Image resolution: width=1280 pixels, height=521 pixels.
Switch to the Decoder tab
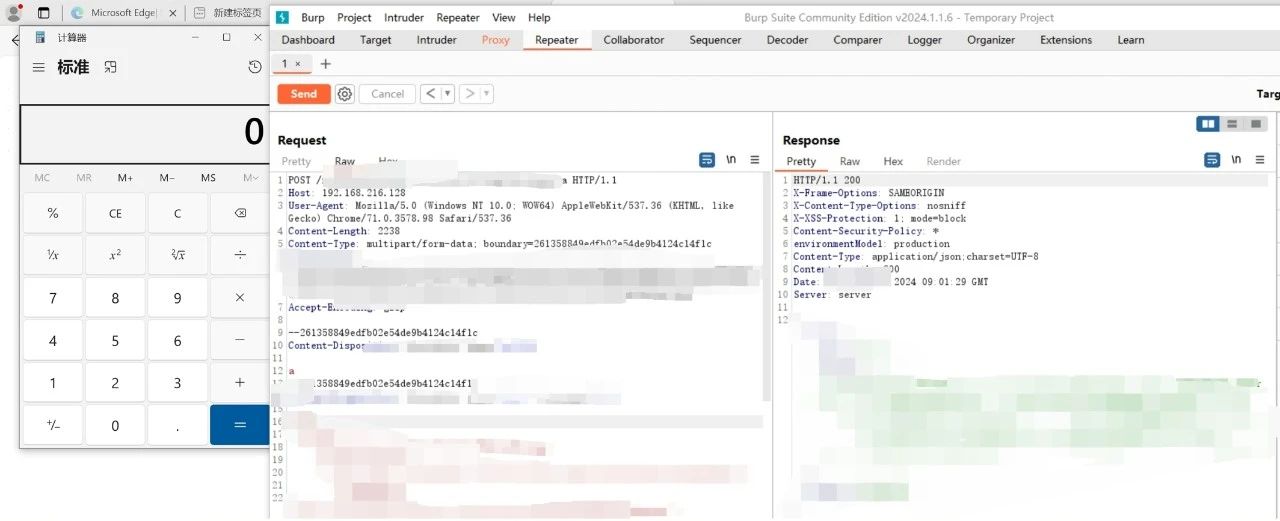coord(787,40)
